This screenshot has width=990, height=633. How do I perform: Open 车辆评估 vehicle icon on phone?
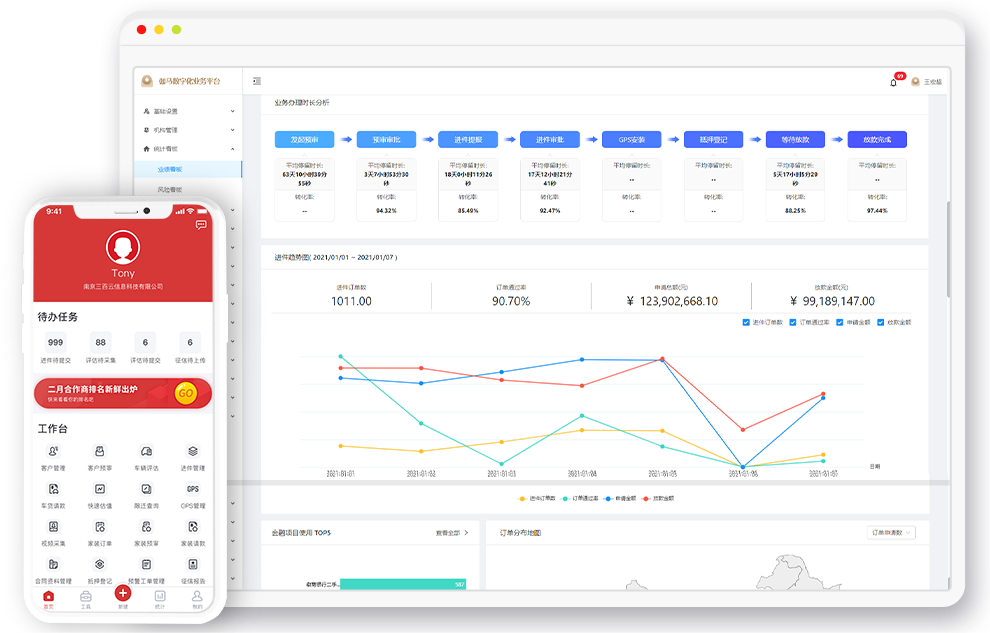coord(146,452)
